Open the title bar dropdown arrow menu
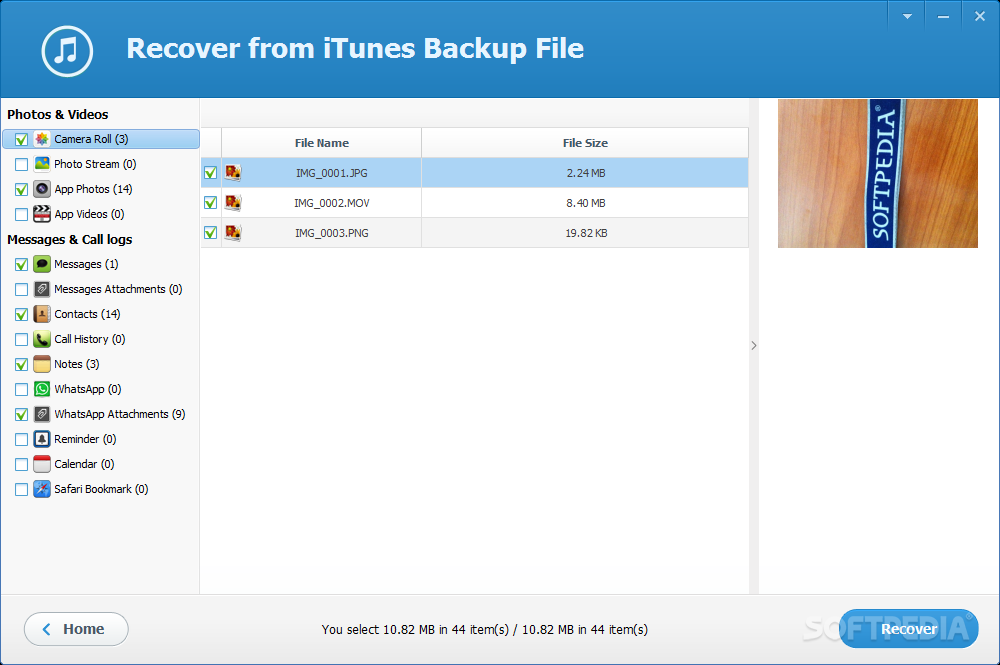This screenshot has width=1000, height=665. (x=907, y=17)
